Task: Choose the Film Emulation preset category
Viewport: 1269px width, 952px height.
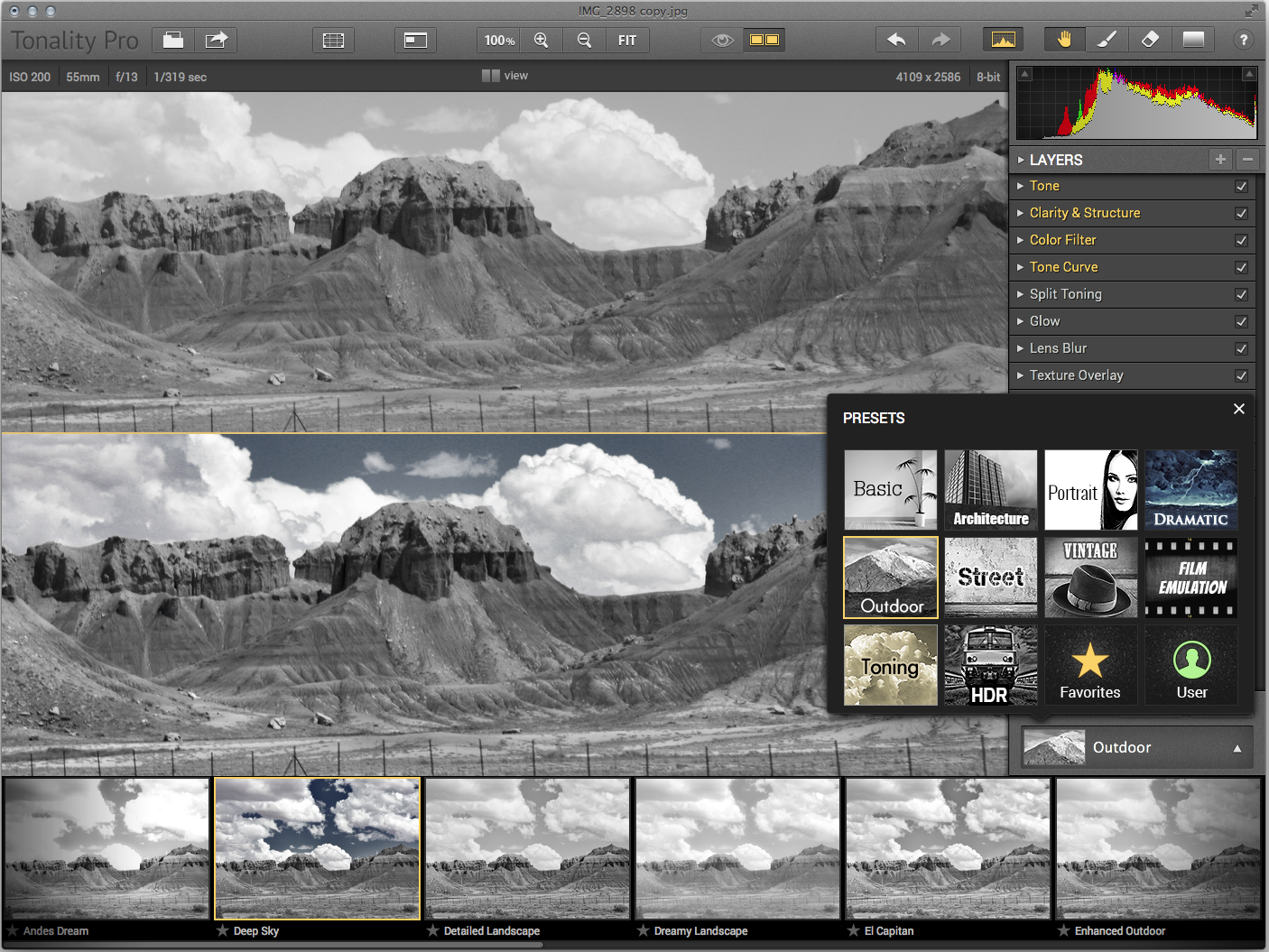Action: [x=1191, y=578]
